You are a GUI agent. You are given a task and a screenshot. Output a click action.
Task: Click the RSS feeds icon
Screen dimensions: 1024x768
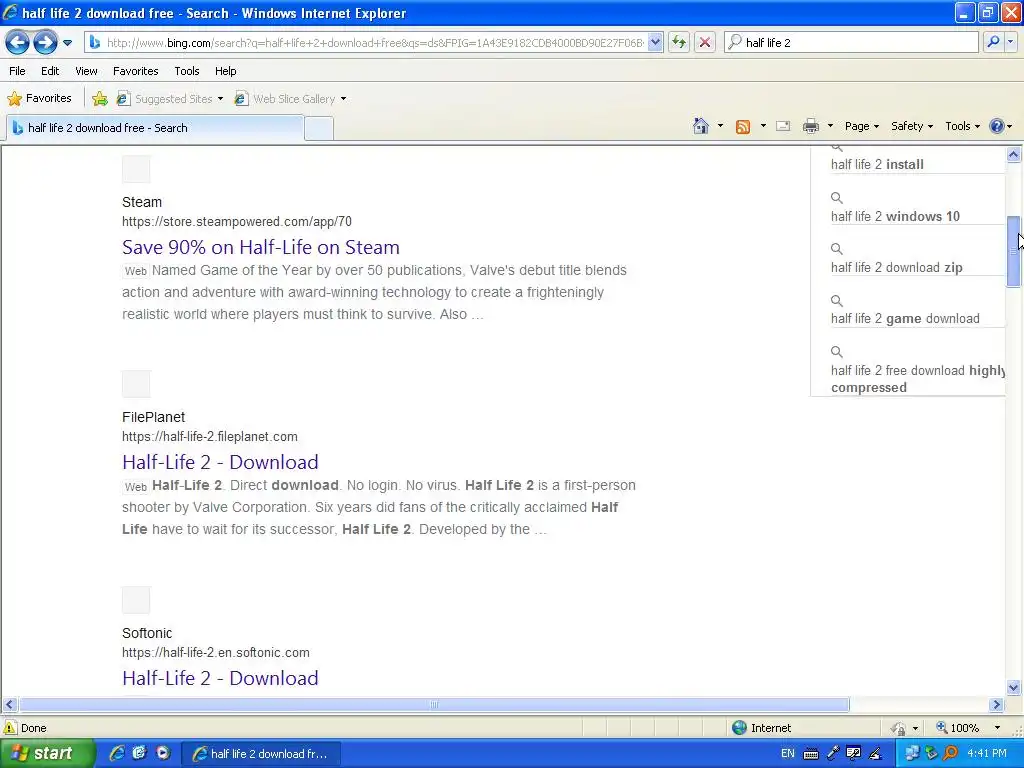click(743, 127)
